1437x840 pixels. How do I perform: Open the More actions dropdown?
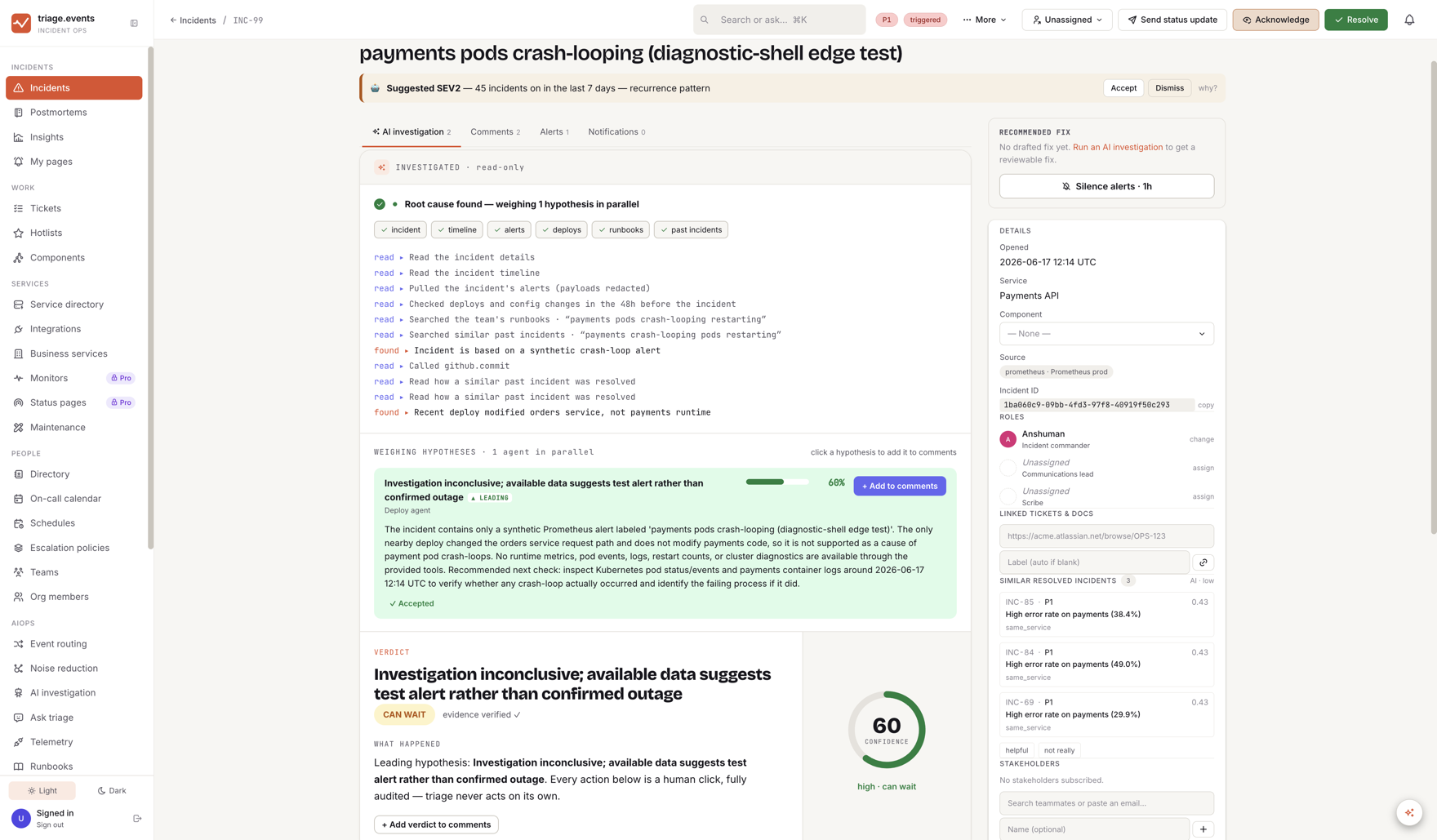pos(985,20)
